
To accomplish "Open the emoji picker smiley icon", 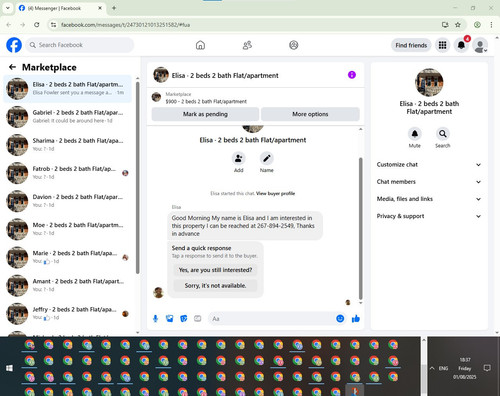I will 340,319.
